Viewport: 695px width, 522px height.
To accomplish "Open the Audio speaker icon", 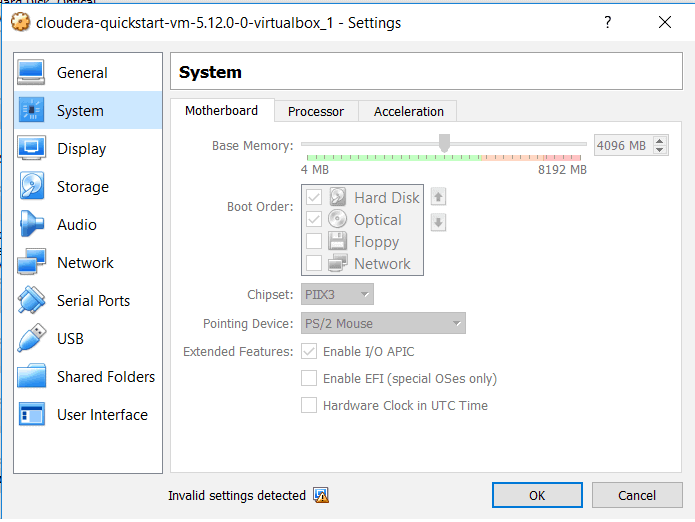I will tap(31, 225).
